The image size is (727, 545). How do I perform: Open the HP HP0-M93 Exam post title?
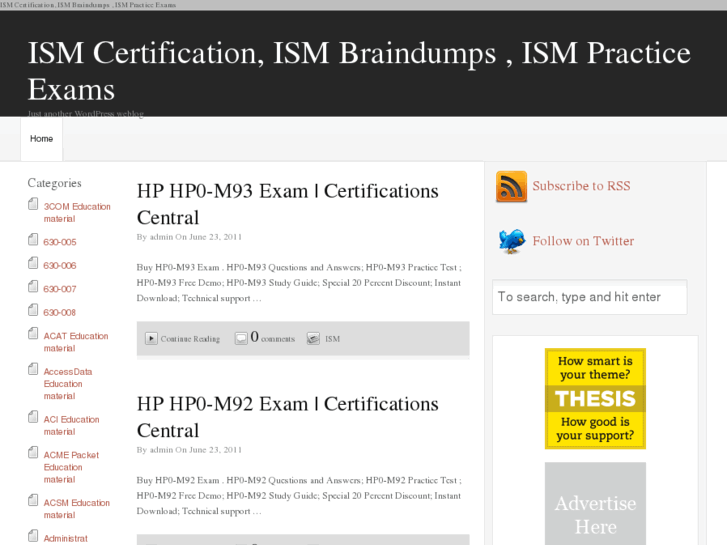(x=287, y=204)
